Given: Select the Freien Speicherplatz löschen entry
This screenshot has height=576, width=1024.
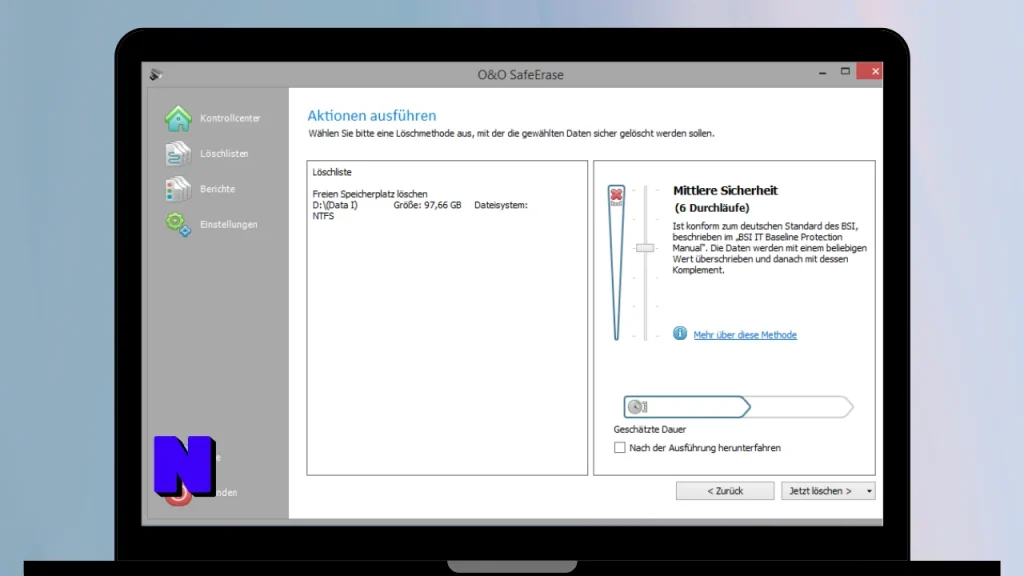Looking at the screenshot, I should pyautogui.click(x=370, y=194).
